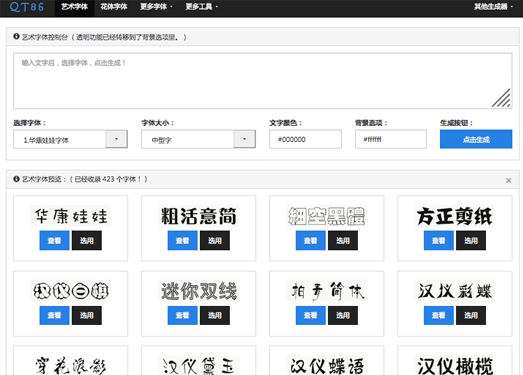Expand the 更多字体 menu
This screenshot has height=375, width=523.
coord(156,7)
